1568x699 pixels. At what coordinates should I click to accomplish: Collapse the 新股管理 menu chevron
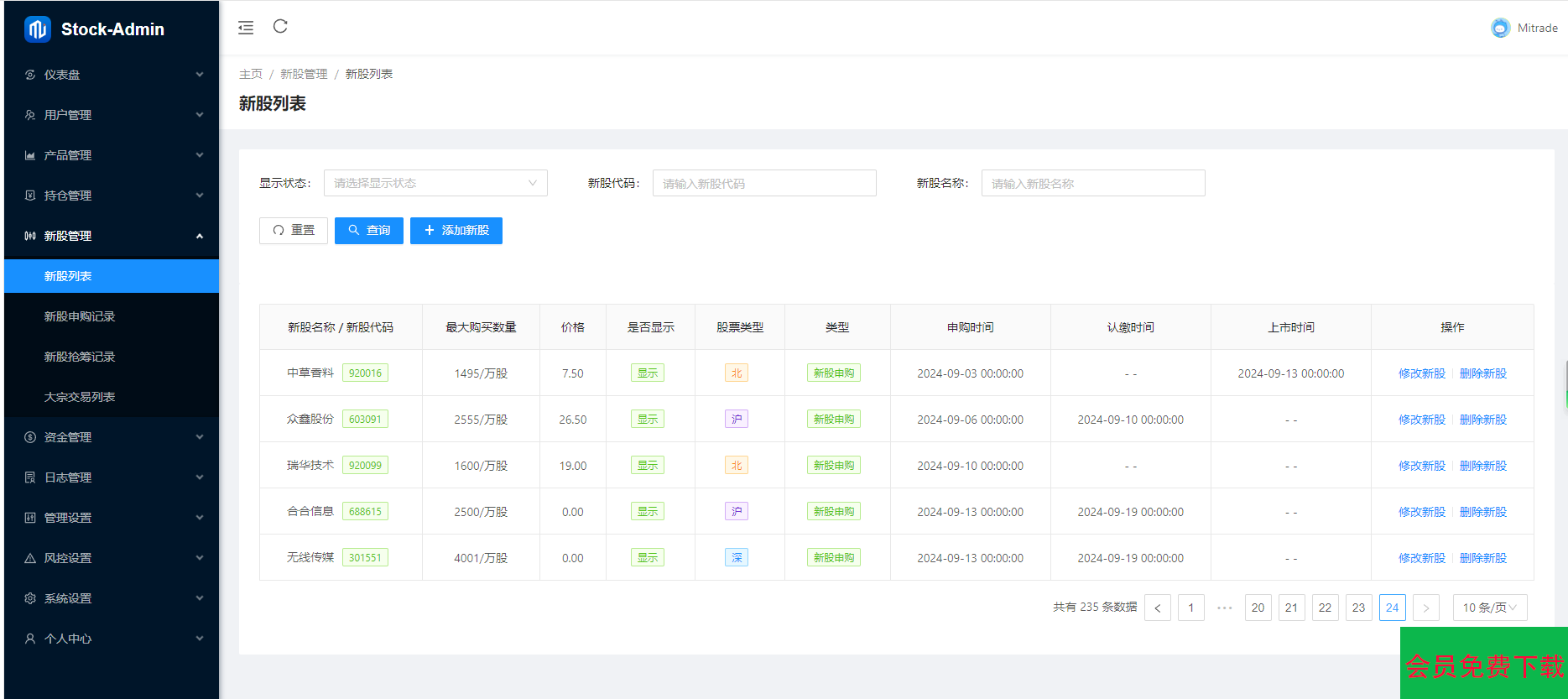200,236
